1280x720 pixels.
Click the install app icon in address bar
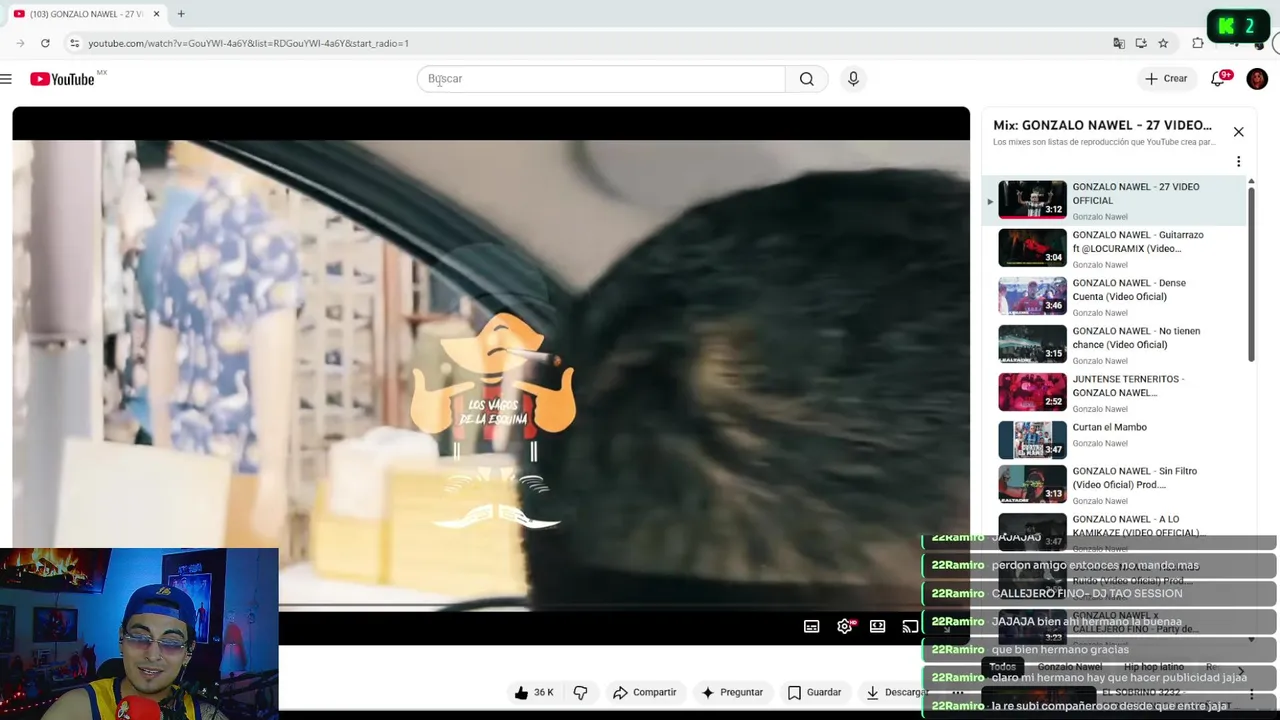pyautogui.click(x=1141, y=43)
